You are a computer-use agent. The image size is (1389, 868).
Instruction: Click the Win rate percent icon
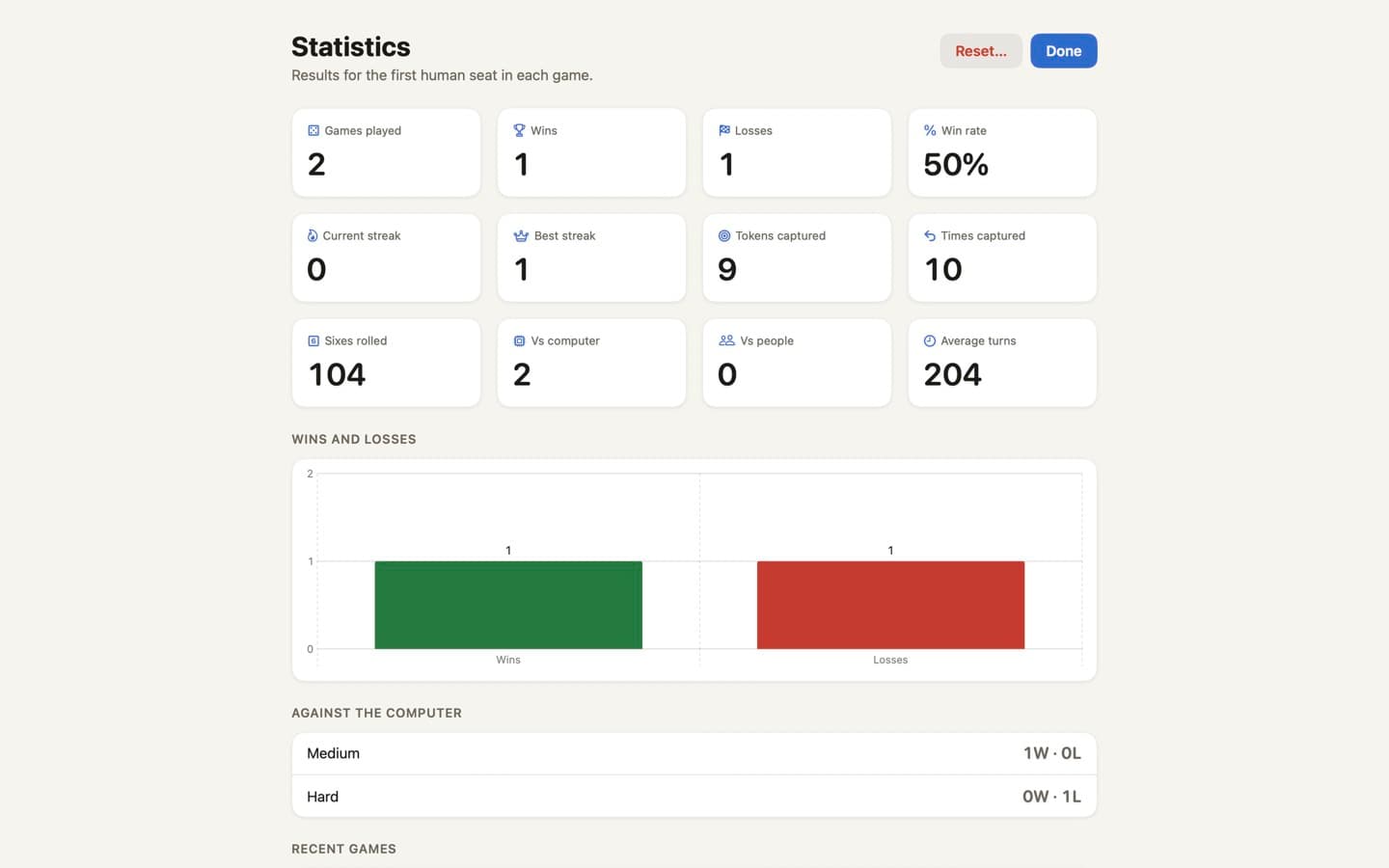point(930,130)
